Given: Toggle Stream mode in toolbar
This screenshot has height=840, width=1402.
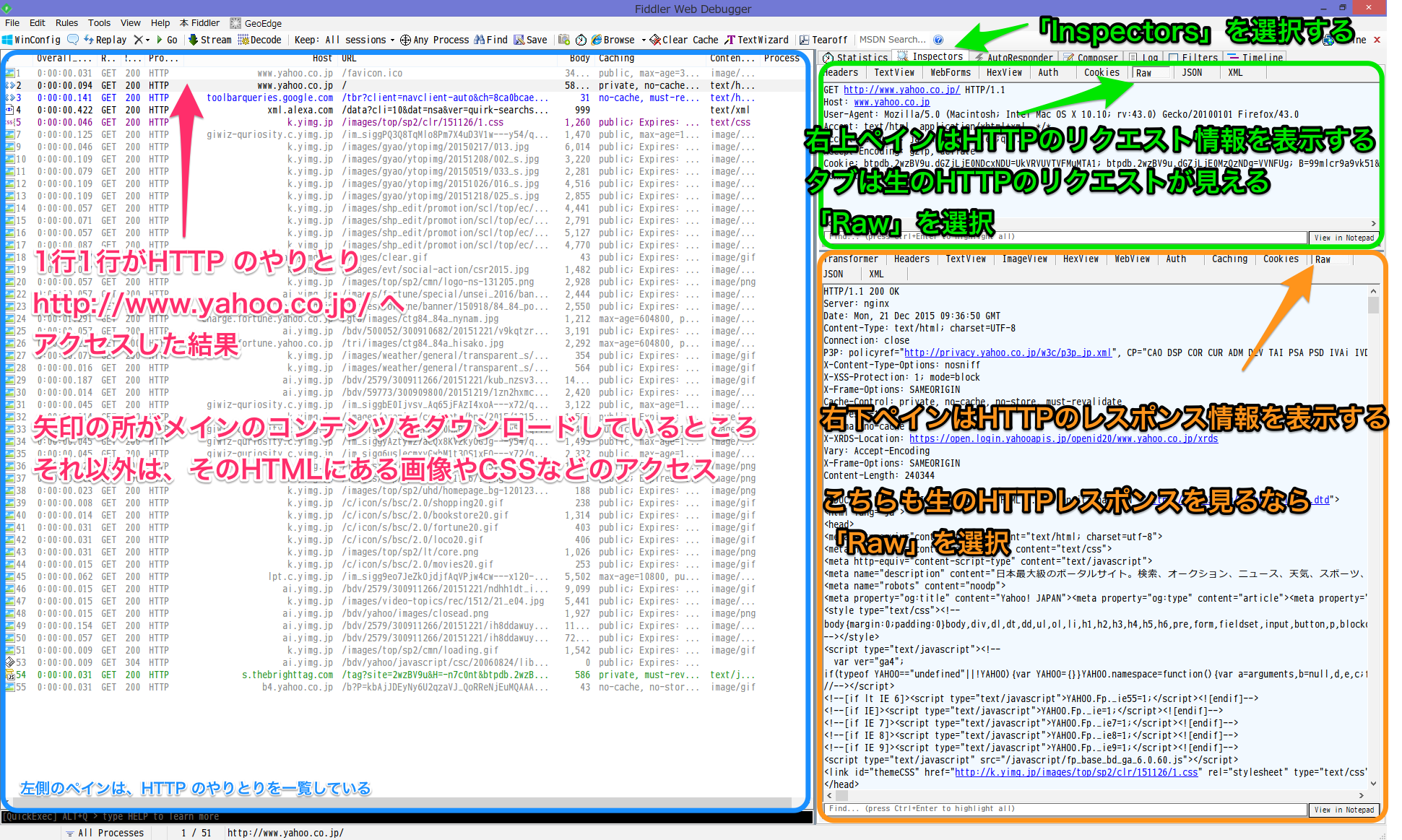Looking at the screenshot, I should (x=210, y=40).
